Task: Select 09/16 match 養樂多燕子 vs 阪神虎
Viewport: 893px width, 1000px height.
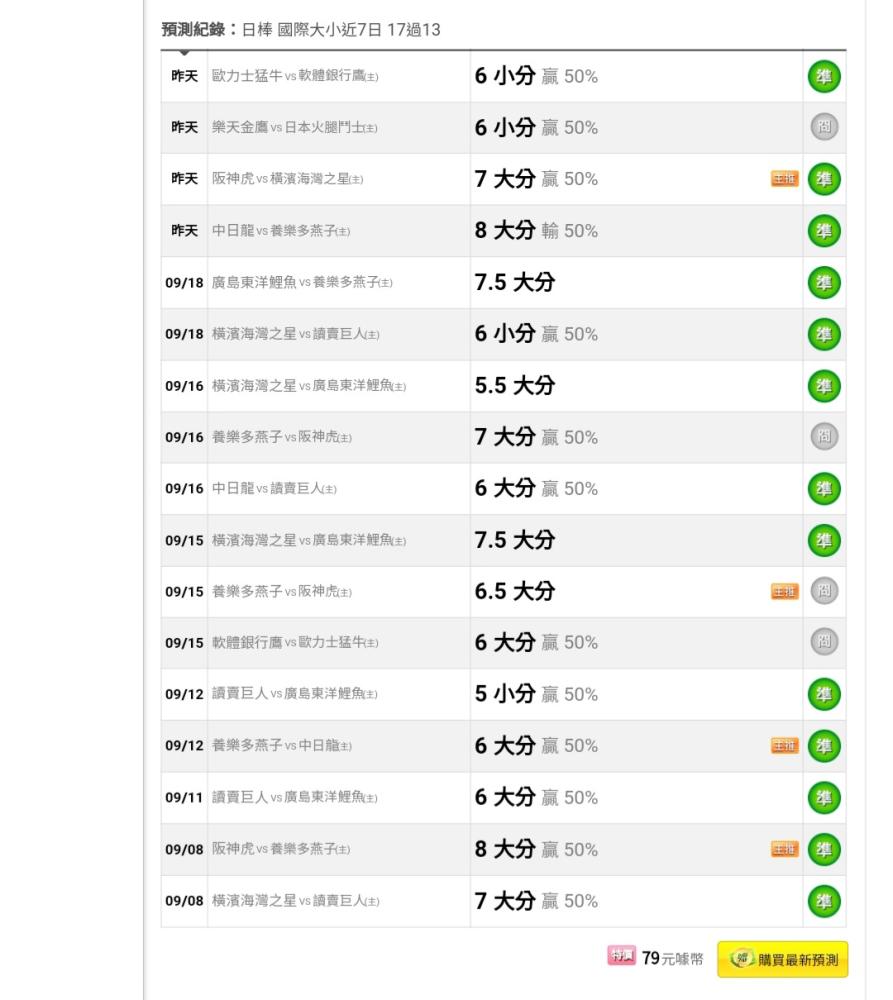Action: [282, 438]
